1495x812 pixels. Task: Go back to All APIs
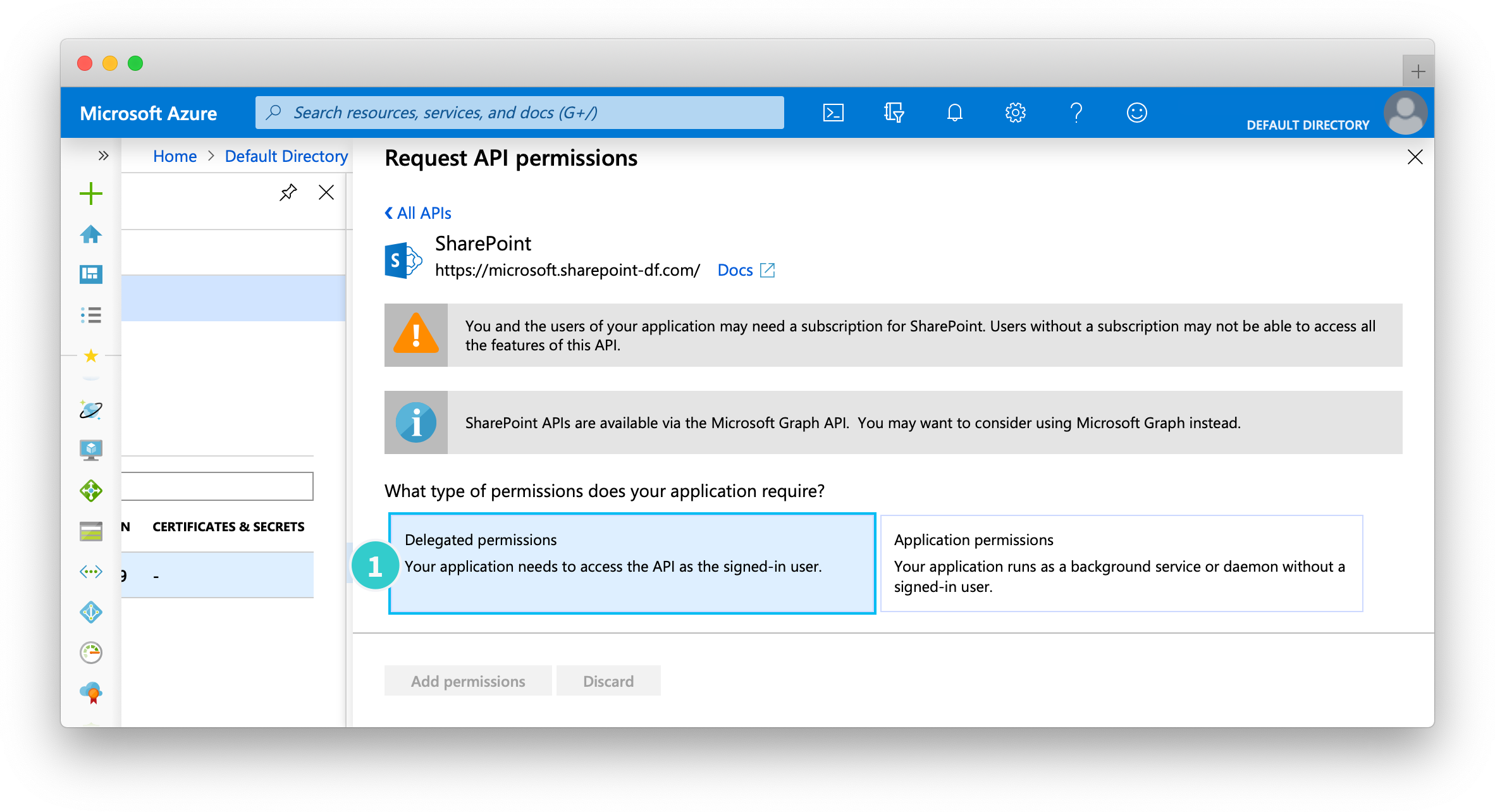coord(418,213)
